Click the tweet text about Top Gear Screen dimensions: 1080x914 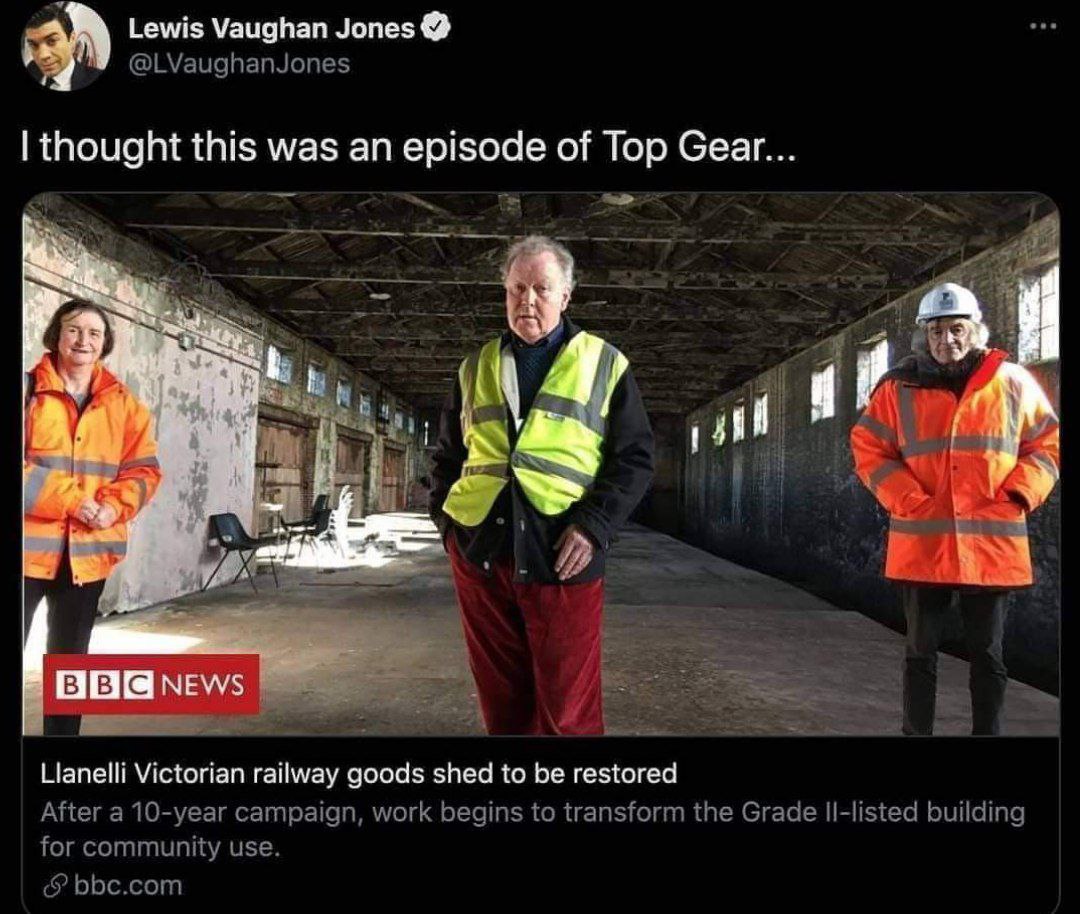coord(408,147)
